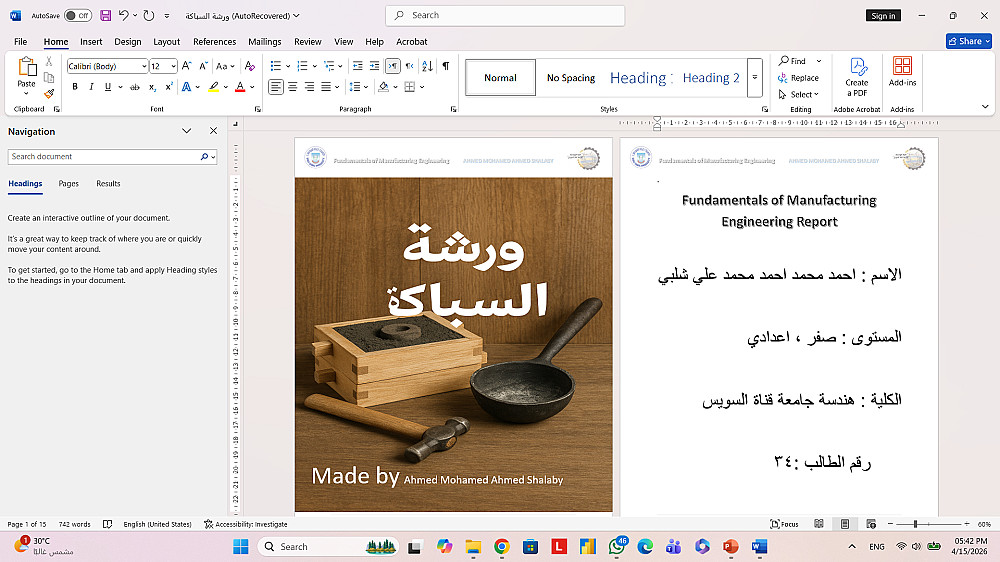The height and width of the screenshot is (562, 1000).
Task: Click the Cut scissors icon
Action: 49,62
